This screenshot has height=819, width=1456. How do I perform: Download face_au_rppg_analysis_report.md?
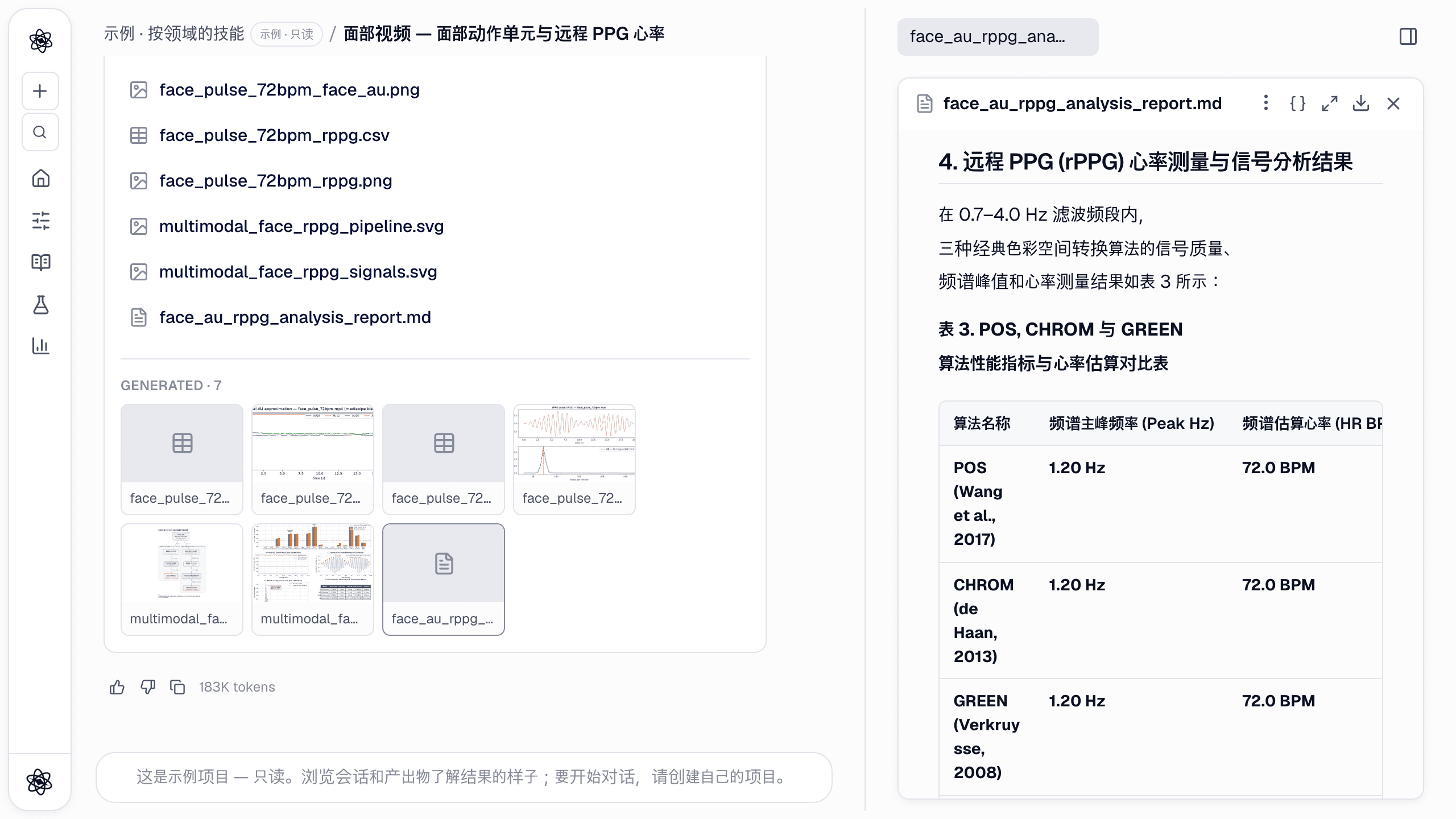[x=1361, y=103]
